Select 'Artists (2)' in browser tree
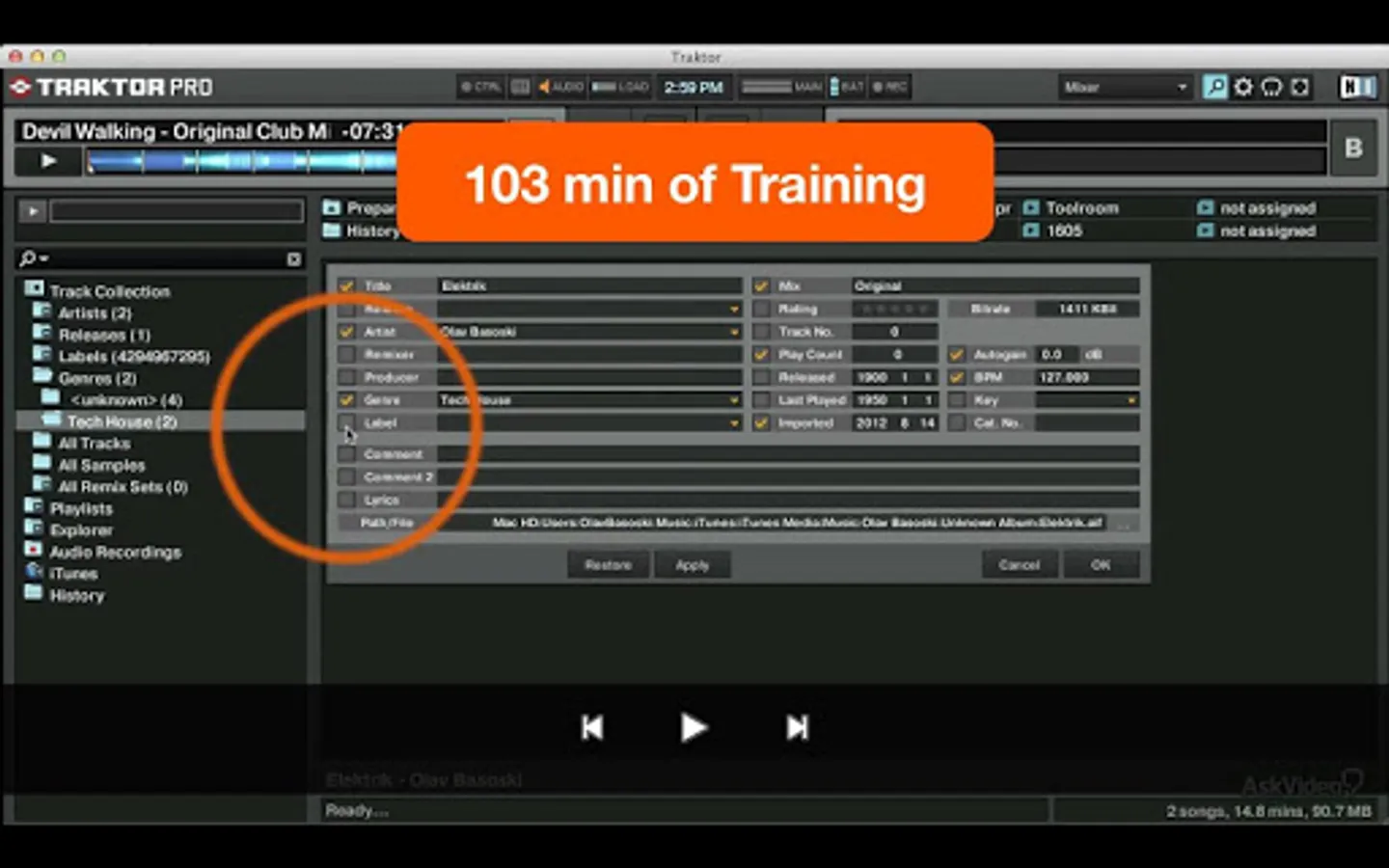 [x=95, y=313]
